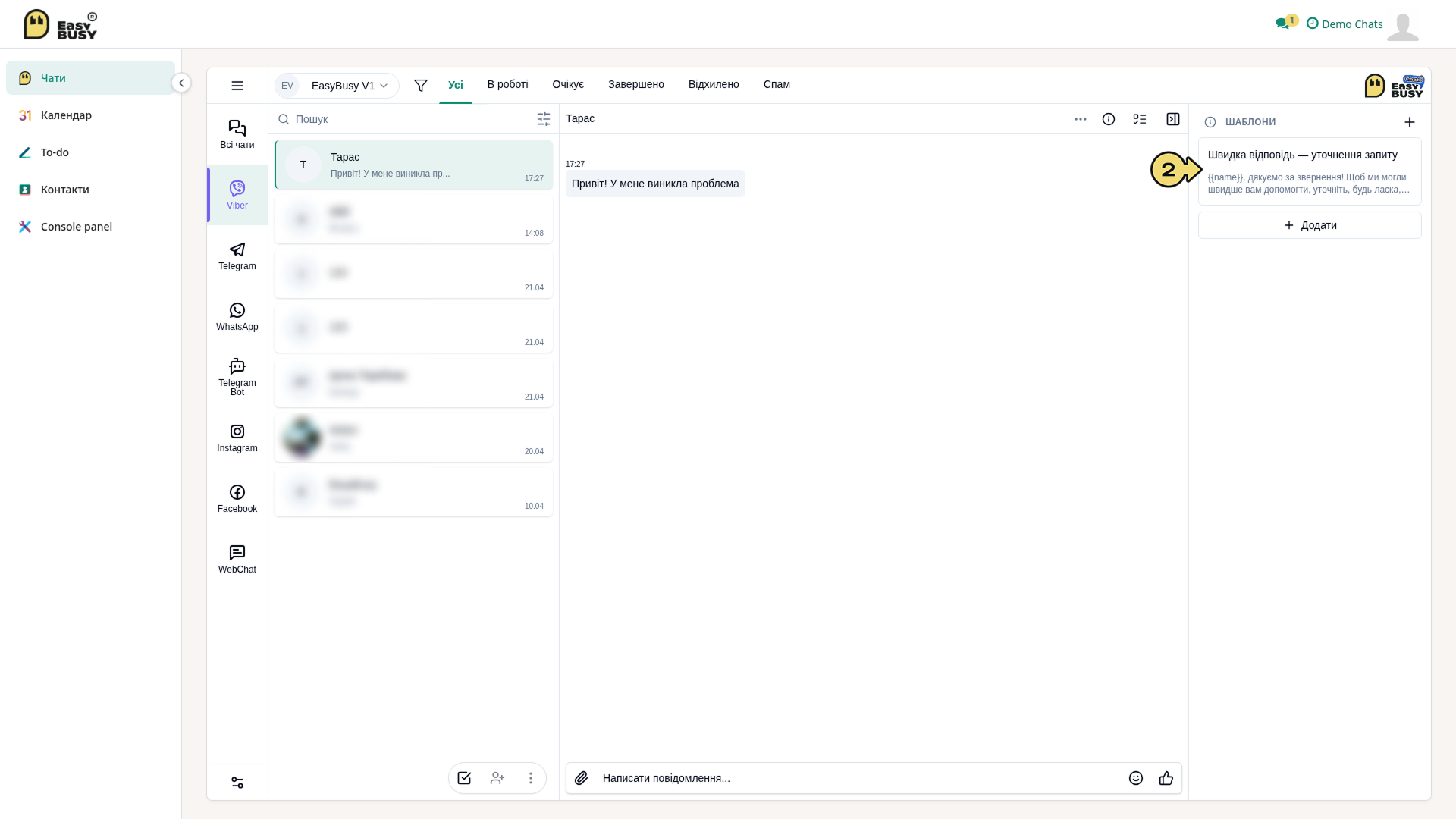Click select chats checkbox icon

point(464,778)
